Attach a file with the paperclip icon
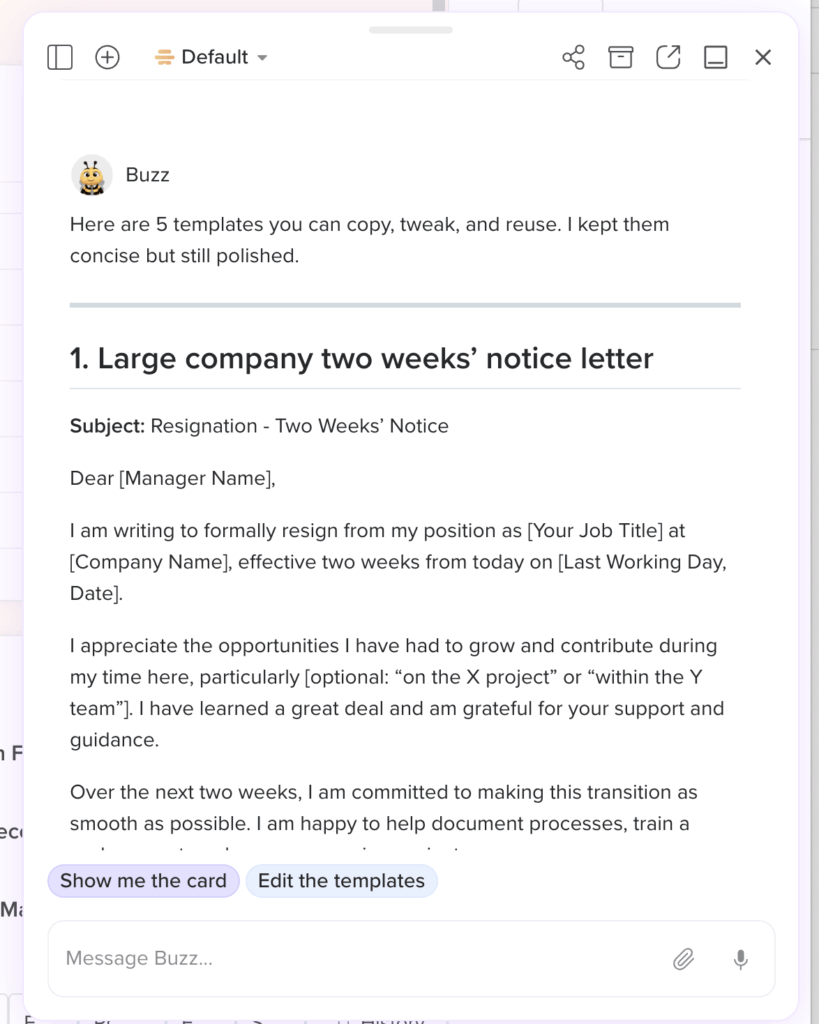Viewport: 819px width, 1024px height. click(x=683, y=960)
